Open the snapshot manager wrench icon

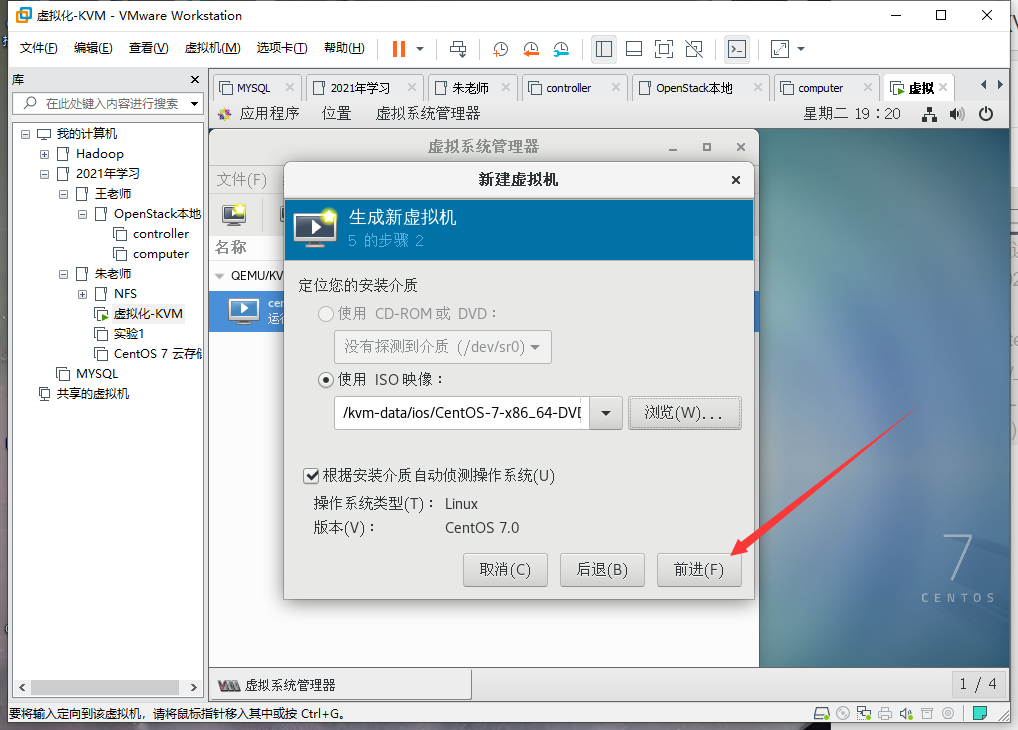click(561, 49)
